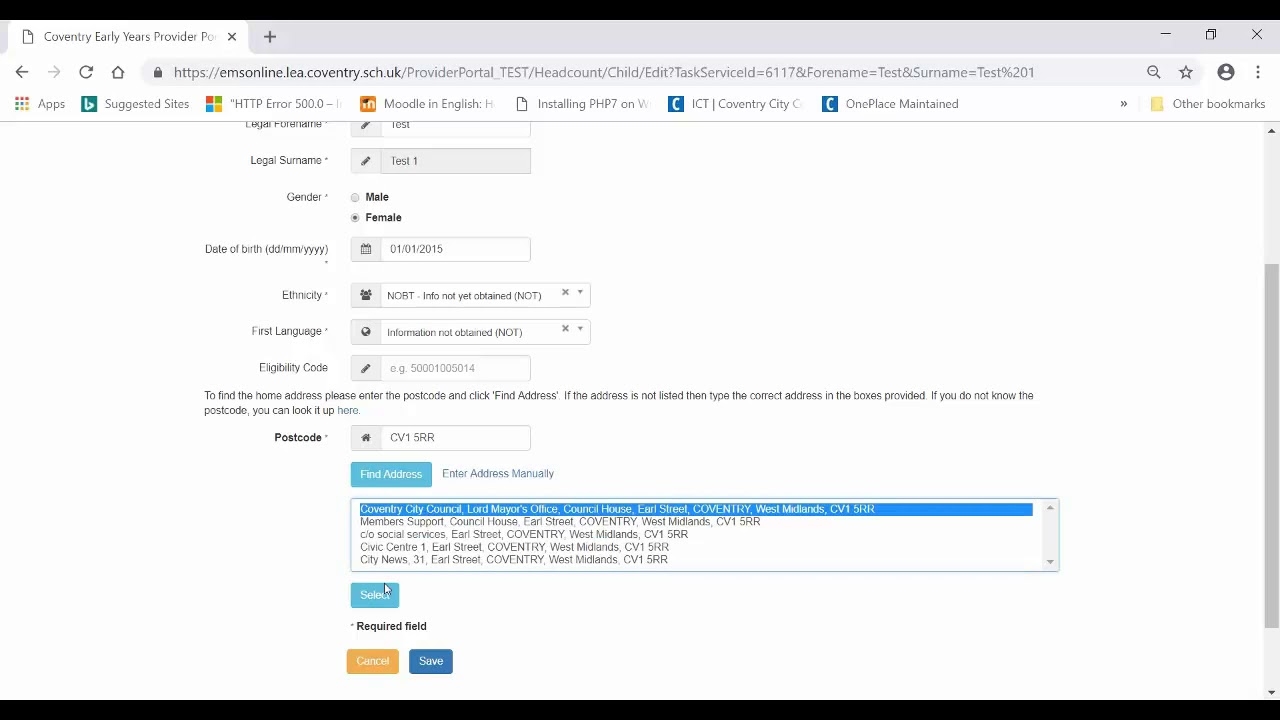Clear the First Language selection with the X icon

pyautogui.click(x=564, y=328)
